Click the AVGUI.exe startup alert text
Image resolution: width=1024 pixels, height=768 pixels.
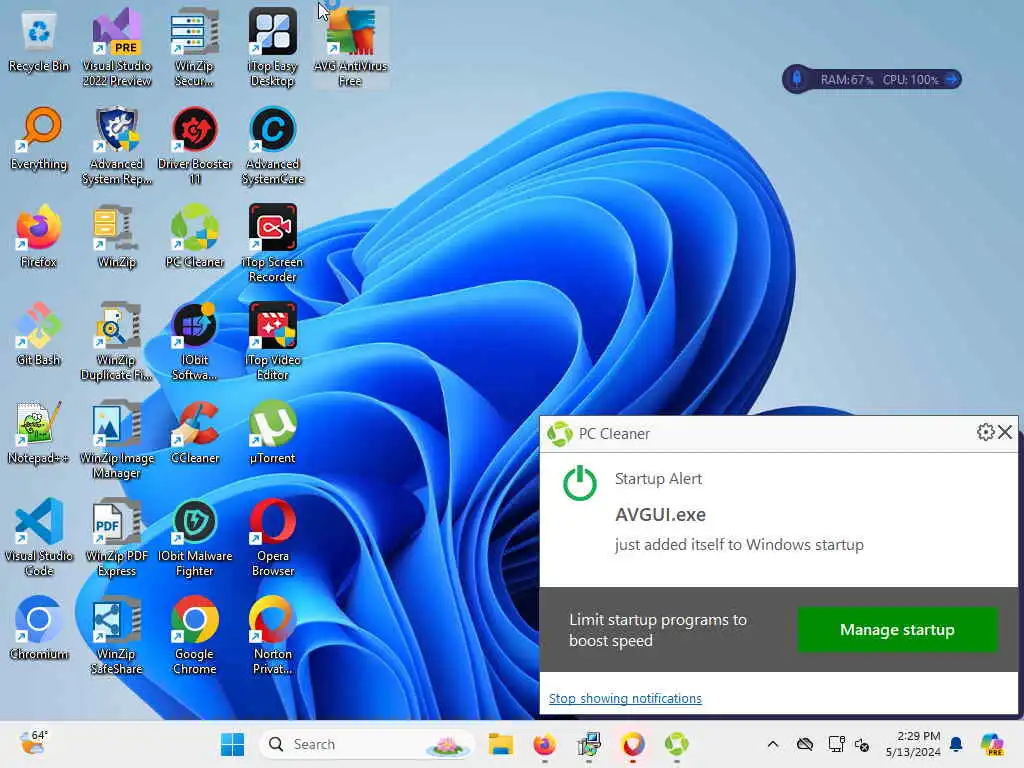pos(660,515)
